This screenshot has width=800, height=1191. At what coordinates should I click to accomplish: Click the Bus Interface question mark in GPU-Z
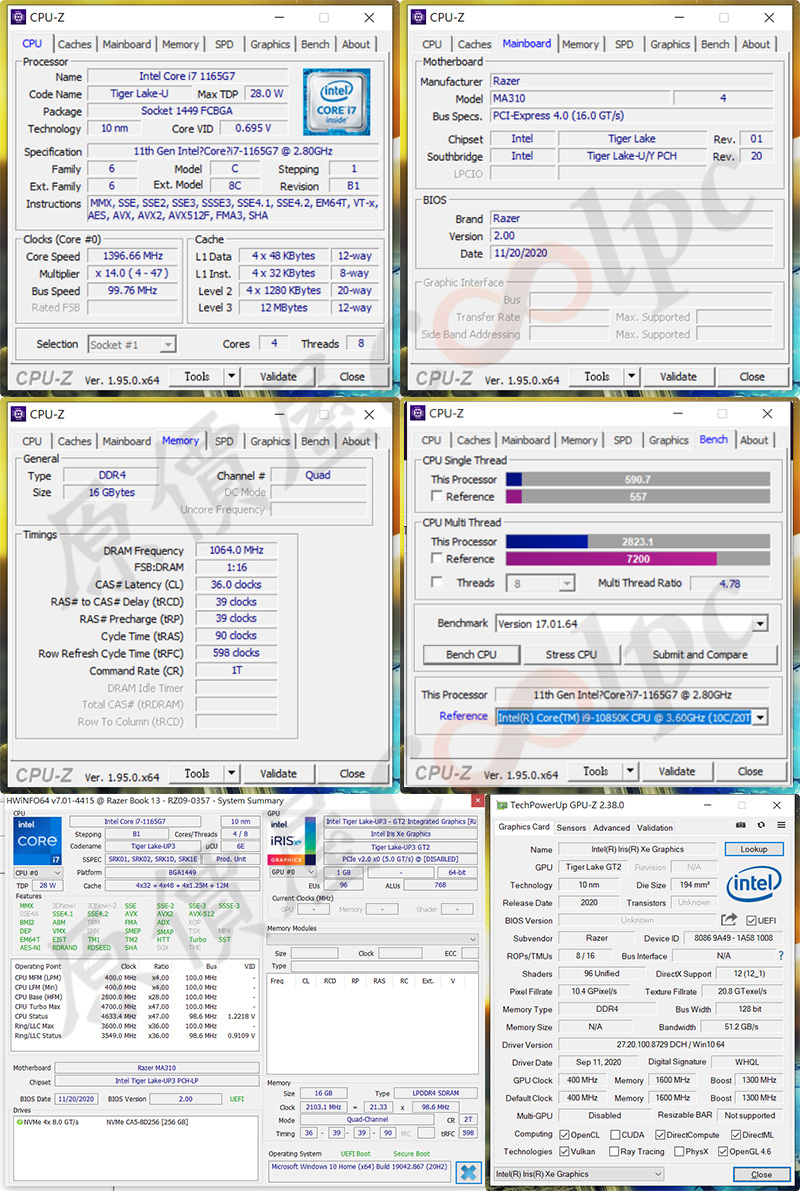[x=780, y=956]
